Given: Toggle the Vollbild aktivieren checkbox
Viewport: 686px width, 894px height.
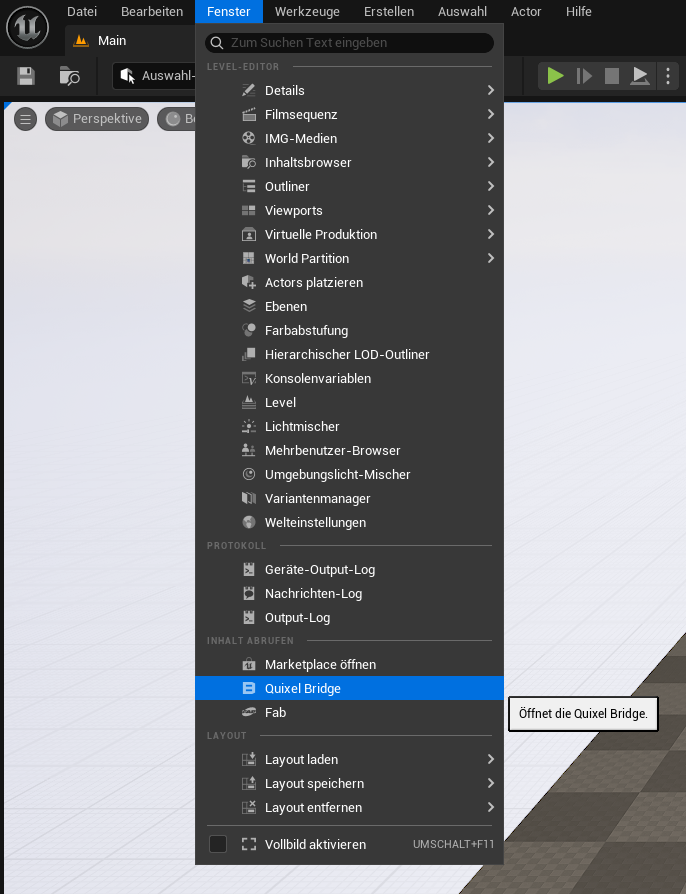Looking at the screenshot, I should click(x=218, y=845).
